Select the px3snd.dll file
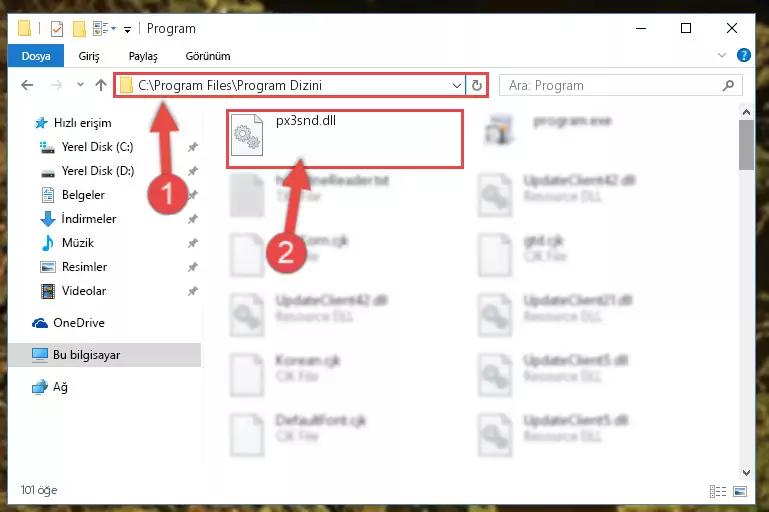Screen dimensions: 769x512 pos(345,139)
